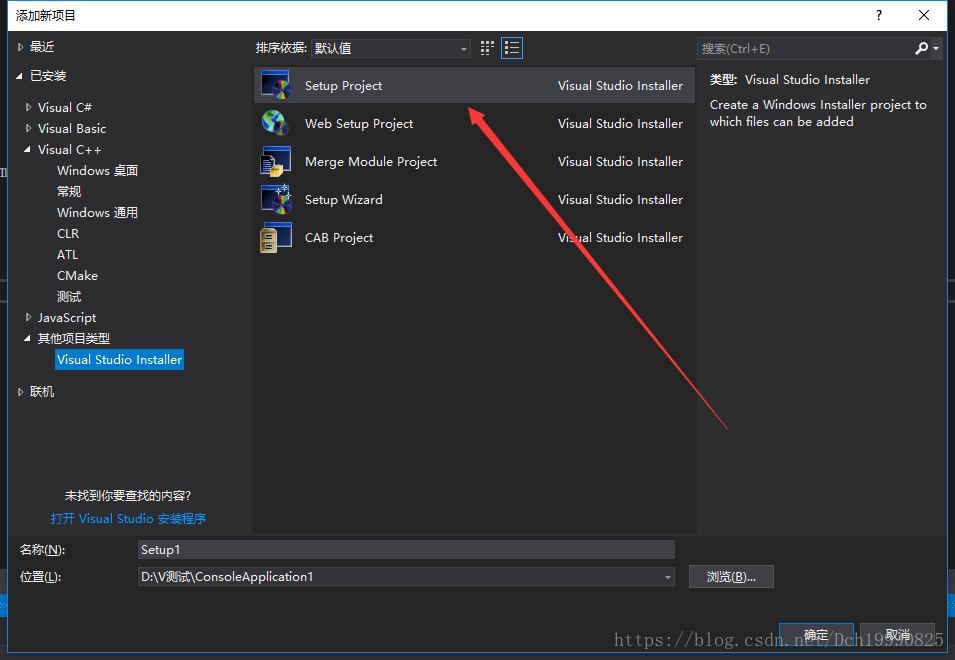Click the Setup Wizard name text
Screen dimensions: 955x660
[x=344, y=200]
